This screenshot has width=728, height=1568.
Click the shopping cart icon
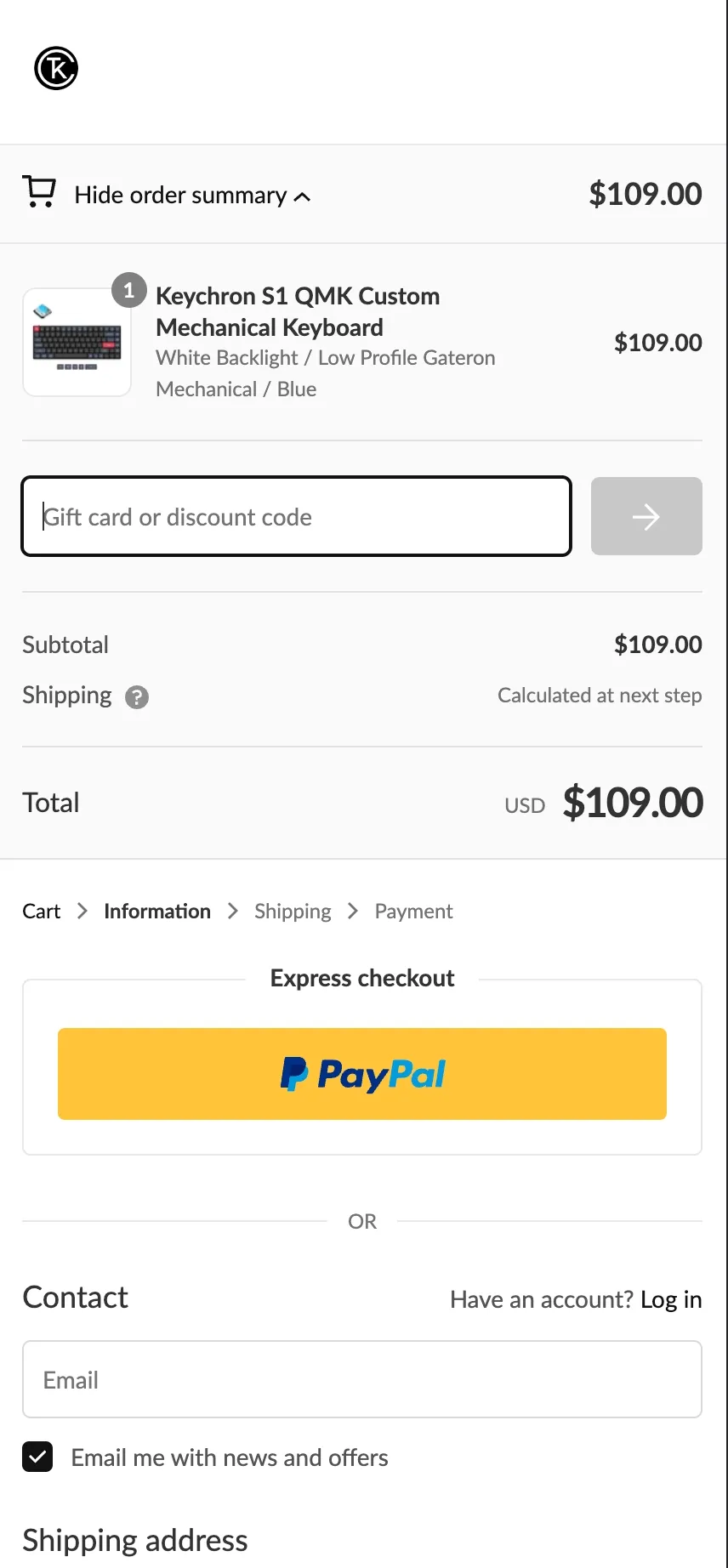(x=39, y=192)
